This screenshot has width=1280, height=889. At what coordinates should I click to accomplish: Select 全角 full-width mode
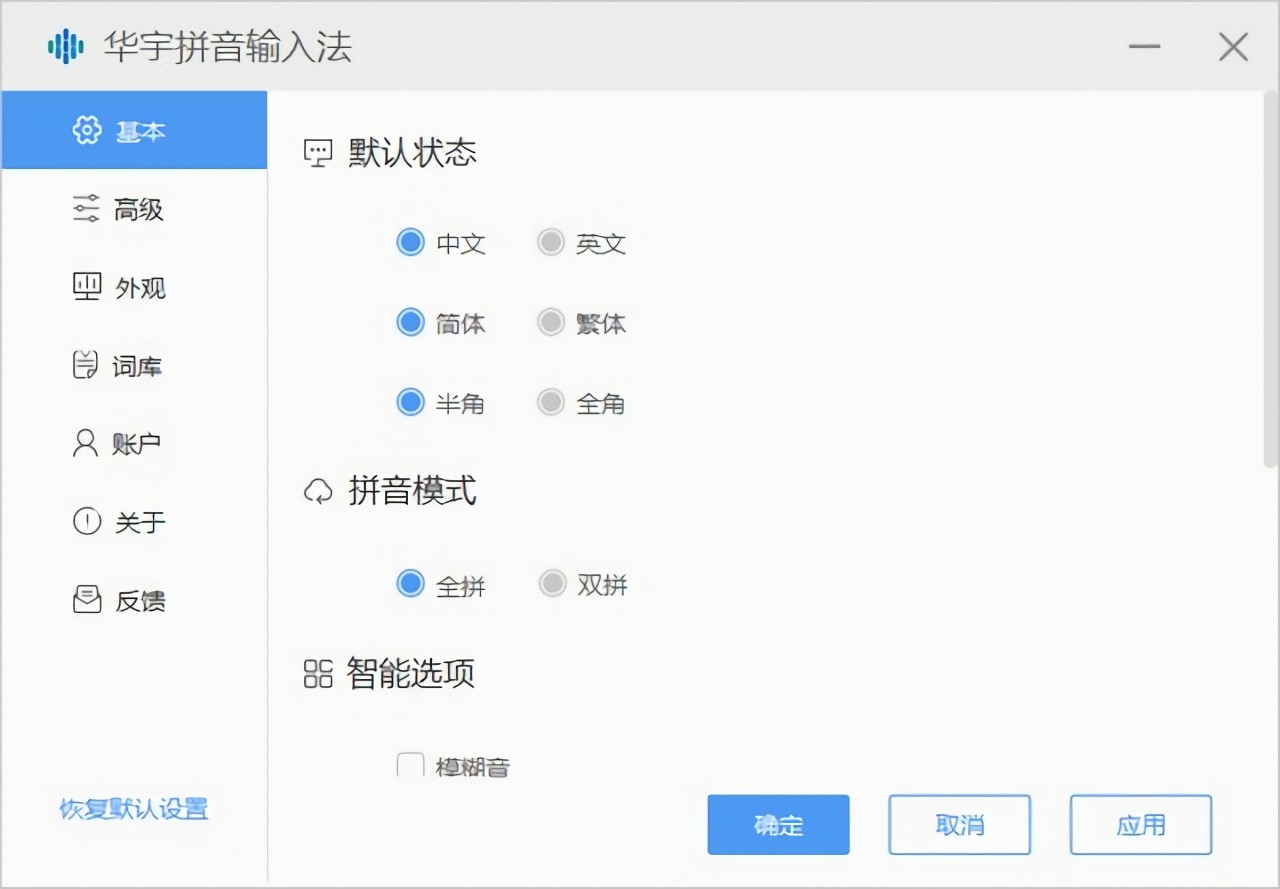point(551,402)
